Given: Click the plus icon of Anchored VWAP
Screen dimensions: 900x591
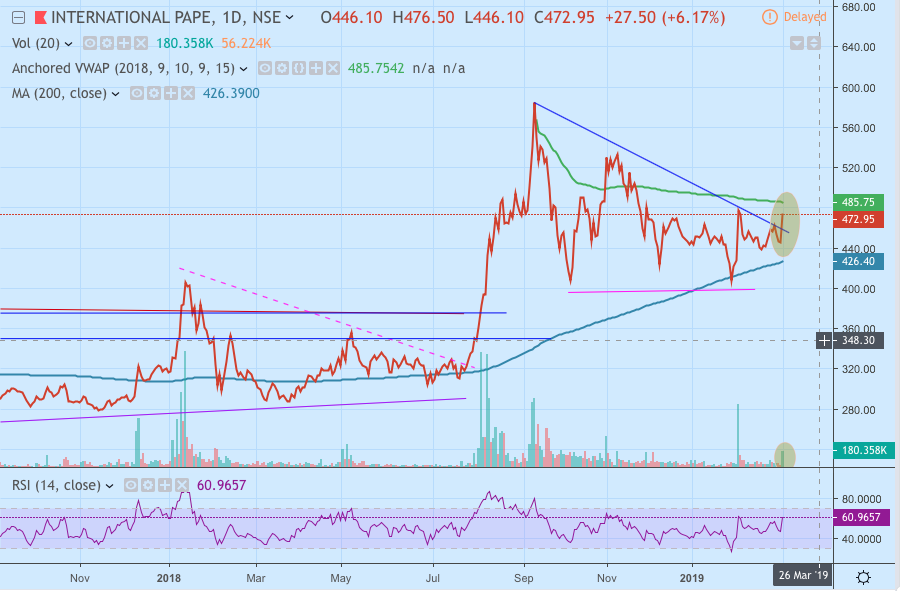Looking at the screenshot, I should (x=316, y=68).
